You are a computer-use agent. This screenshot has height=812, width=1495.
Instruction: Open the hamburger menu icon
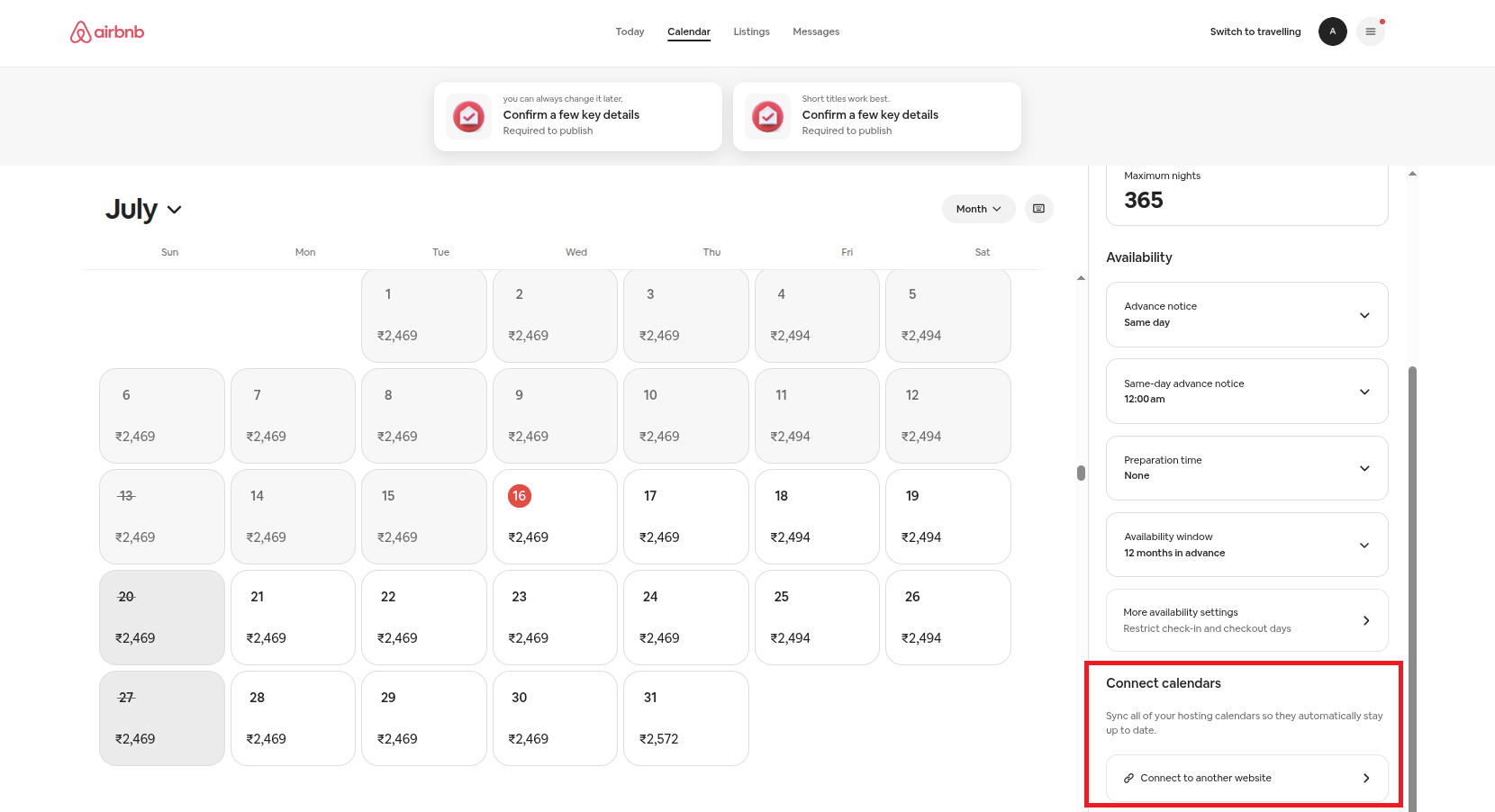click(x=1370, y=32)
